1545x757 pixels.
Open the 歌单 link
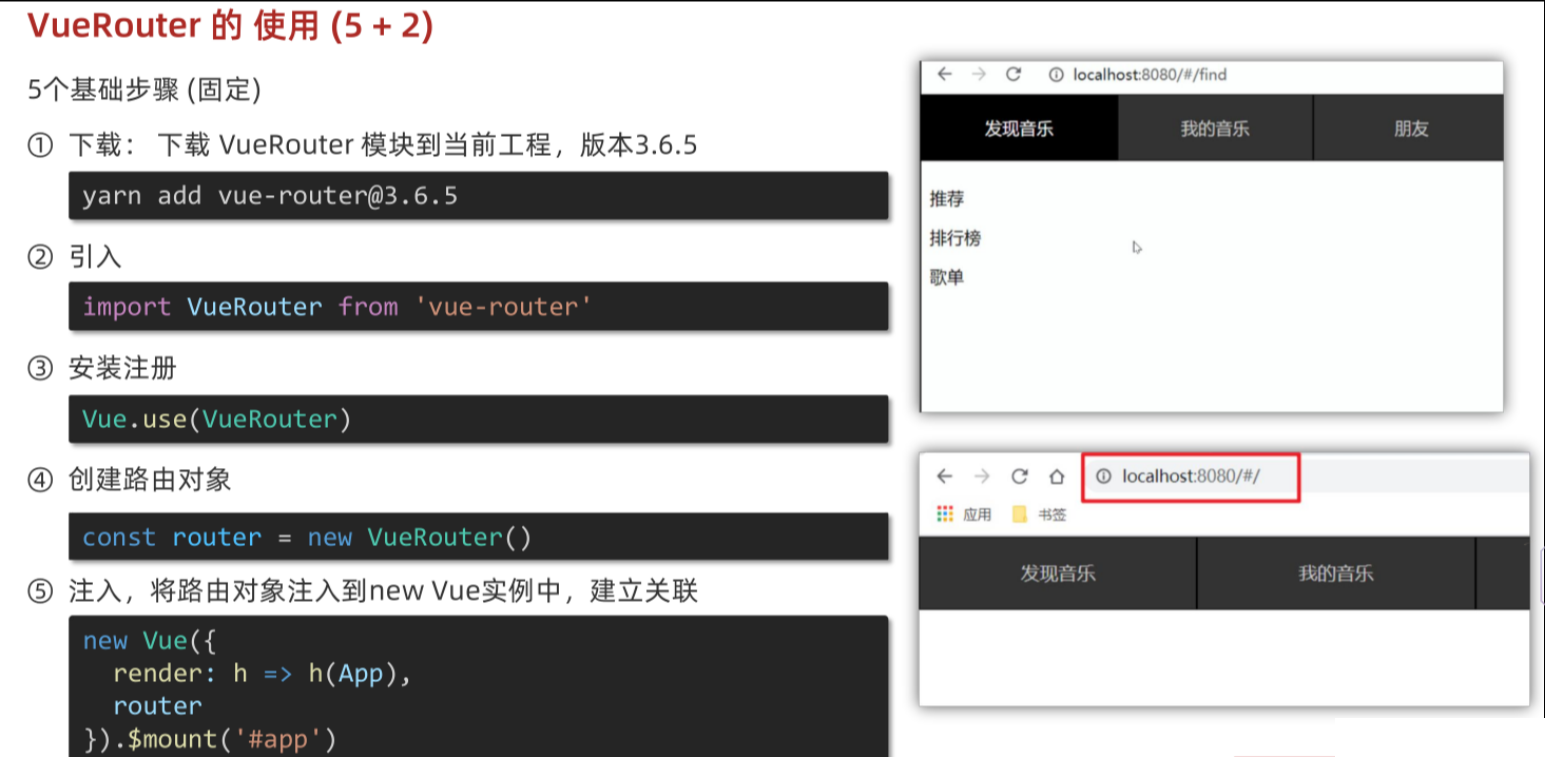[x=946, y=277]
